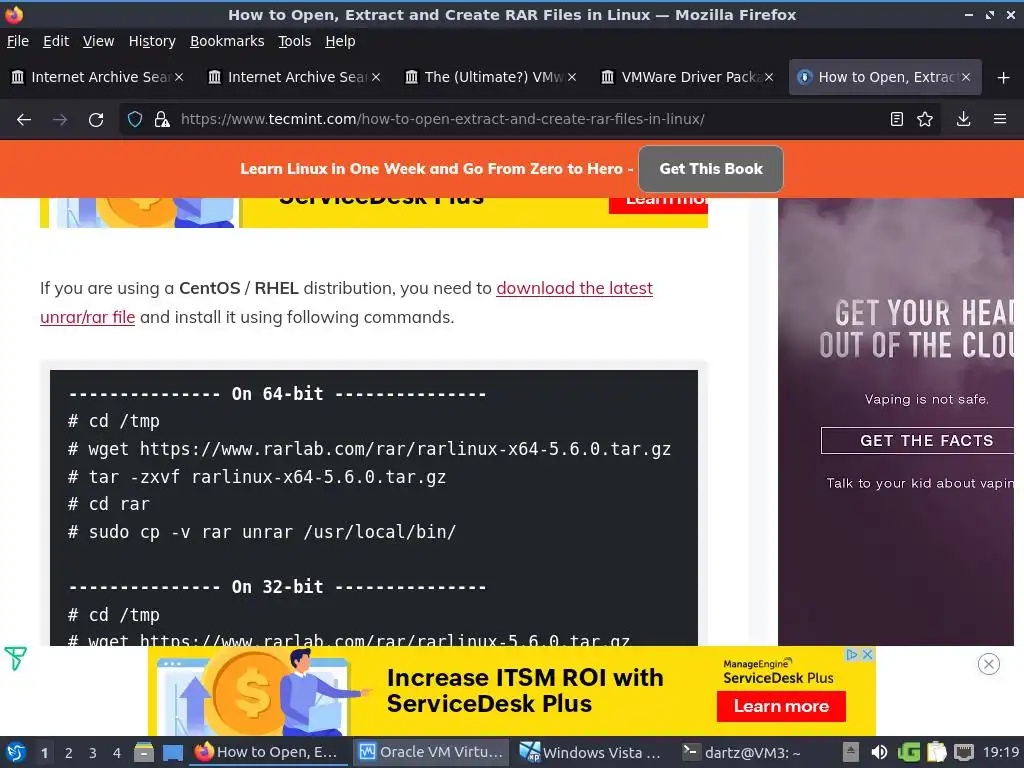Open the Help menu

340,41
